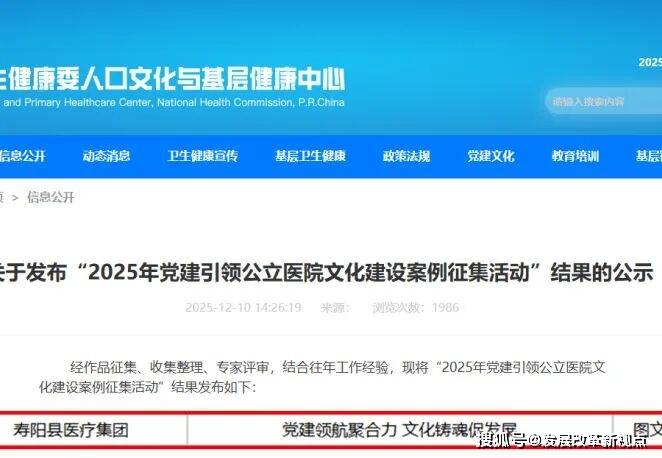Click the 浏览次数 1986 view counter

coord(416,307)
